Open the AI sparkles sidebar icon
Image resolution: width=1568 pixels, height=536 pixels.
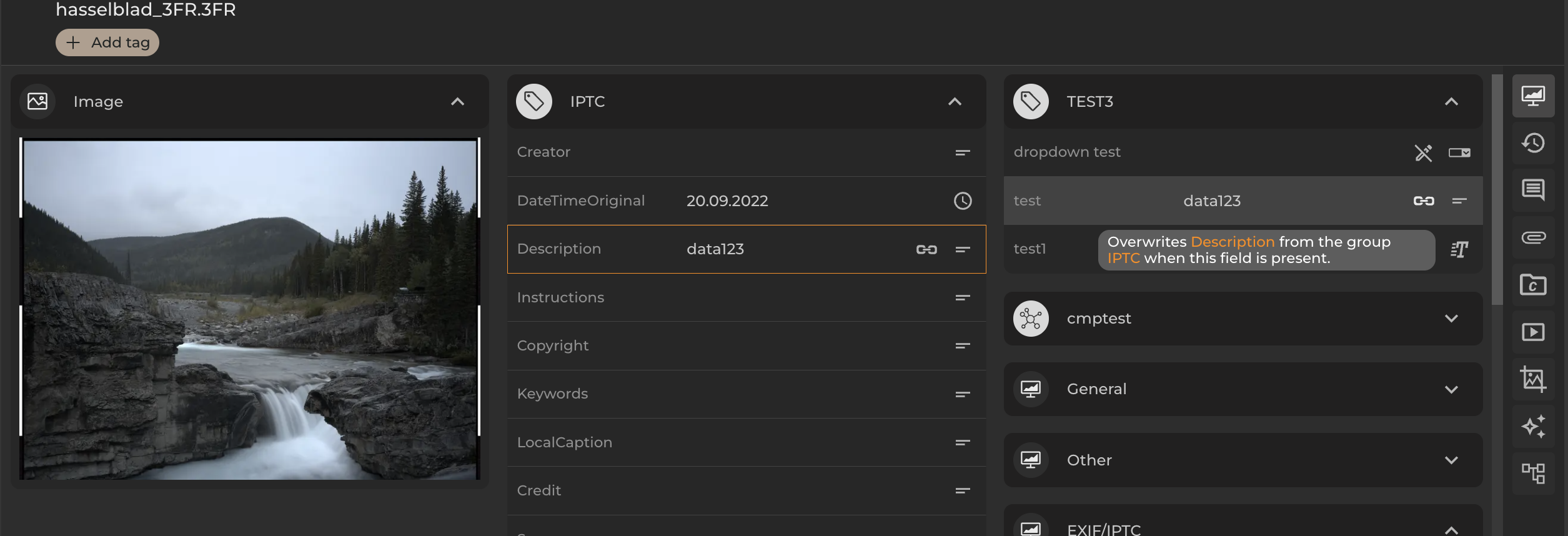pos(1533,427)
